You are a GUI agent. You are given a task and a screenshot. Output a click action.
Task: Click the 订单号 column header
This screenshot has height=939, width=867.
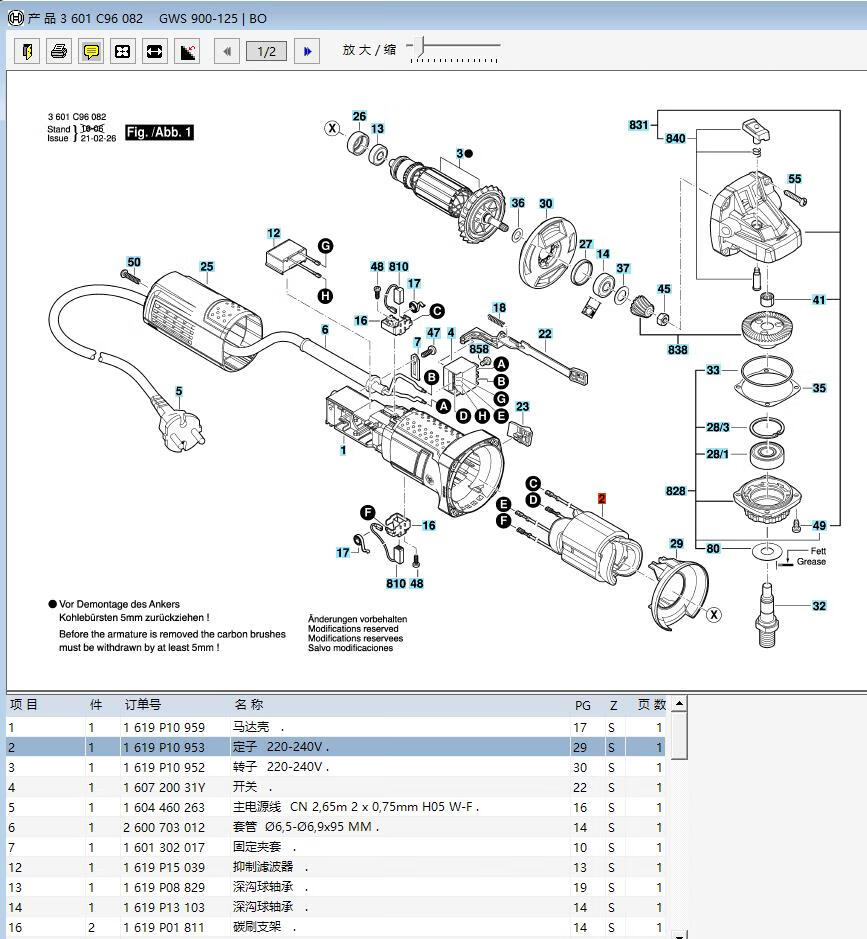[143, 705]
